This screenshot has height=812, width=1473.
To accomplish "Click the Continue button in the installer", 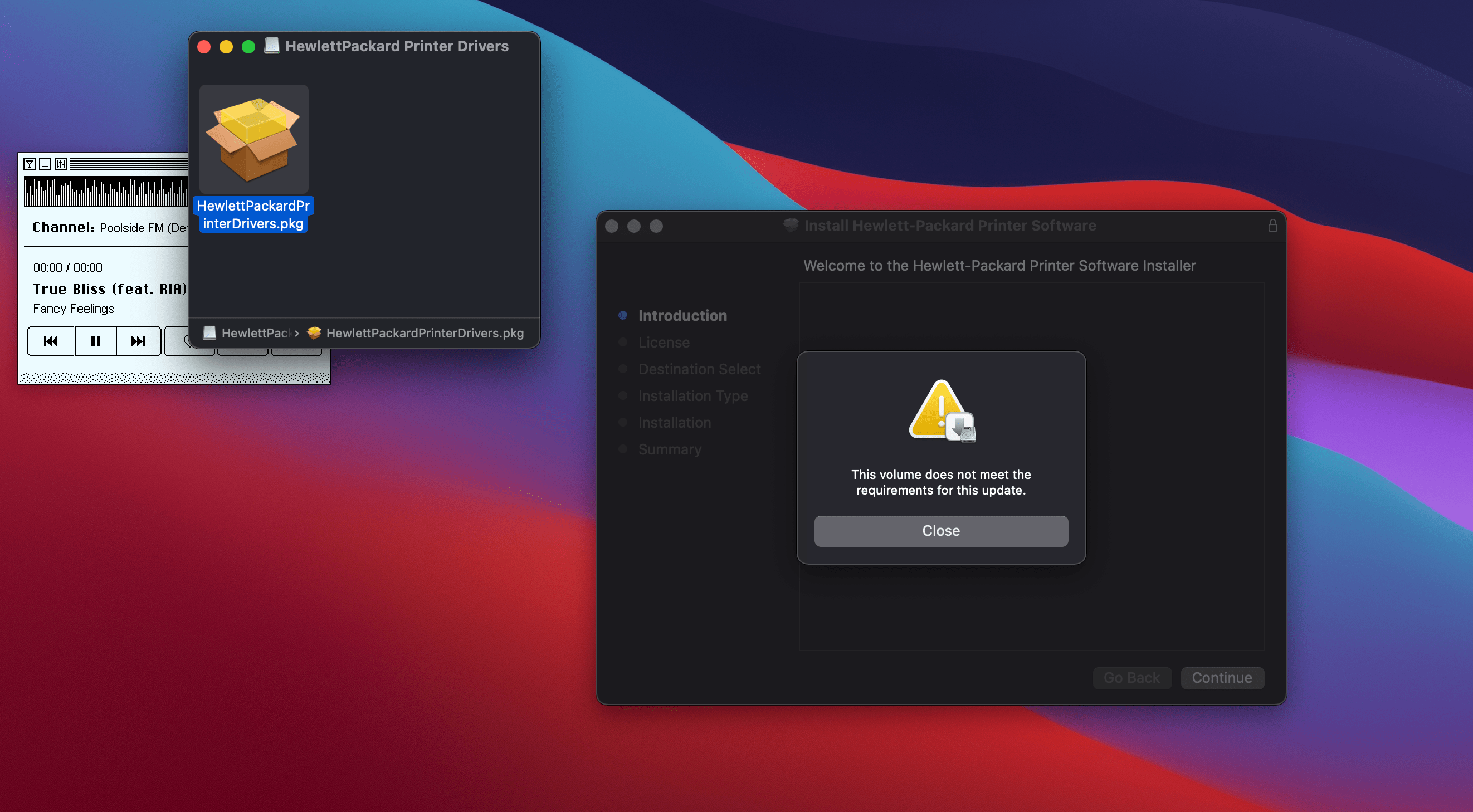I will point(1222,678).
